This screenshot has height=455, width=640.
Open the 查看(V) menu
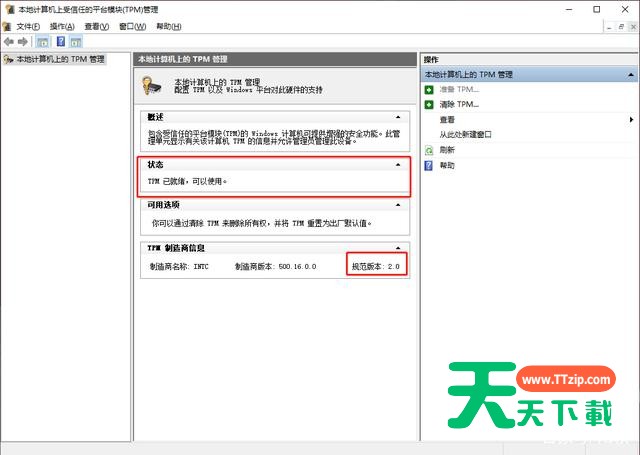click(x=97, y=27)
